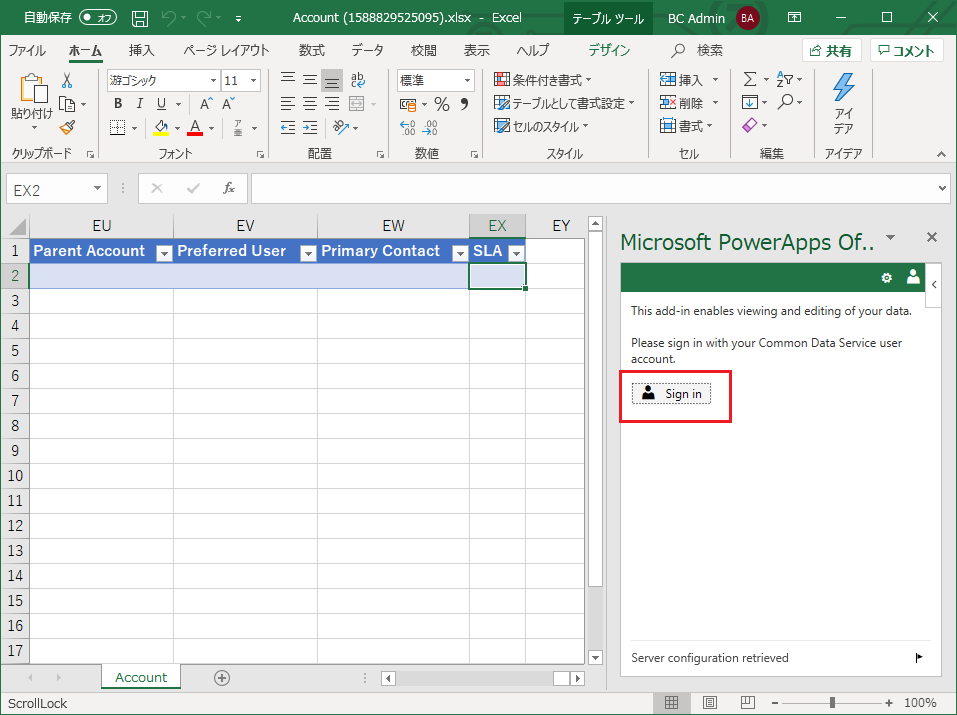Apply Percent style format
The width and height of the screenshot is (957, 715).
pyautogui.click(x=442, y=104)
